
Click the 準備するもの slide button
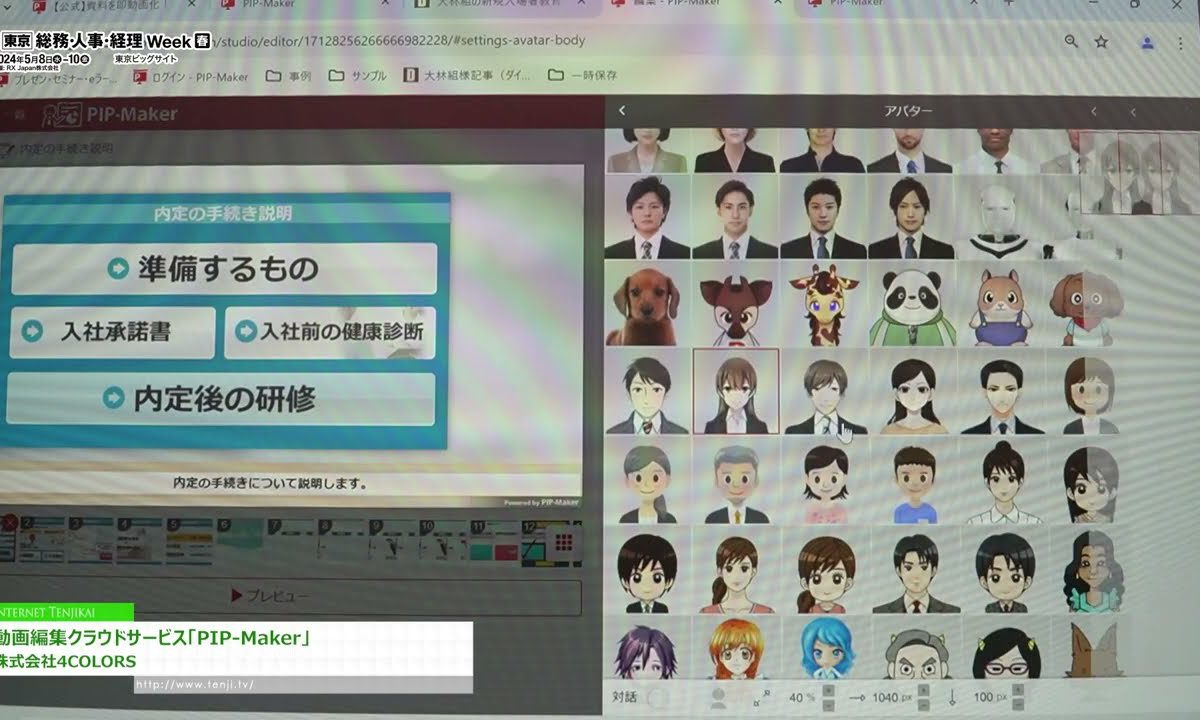pyautogui.click(x=224, y=268)
